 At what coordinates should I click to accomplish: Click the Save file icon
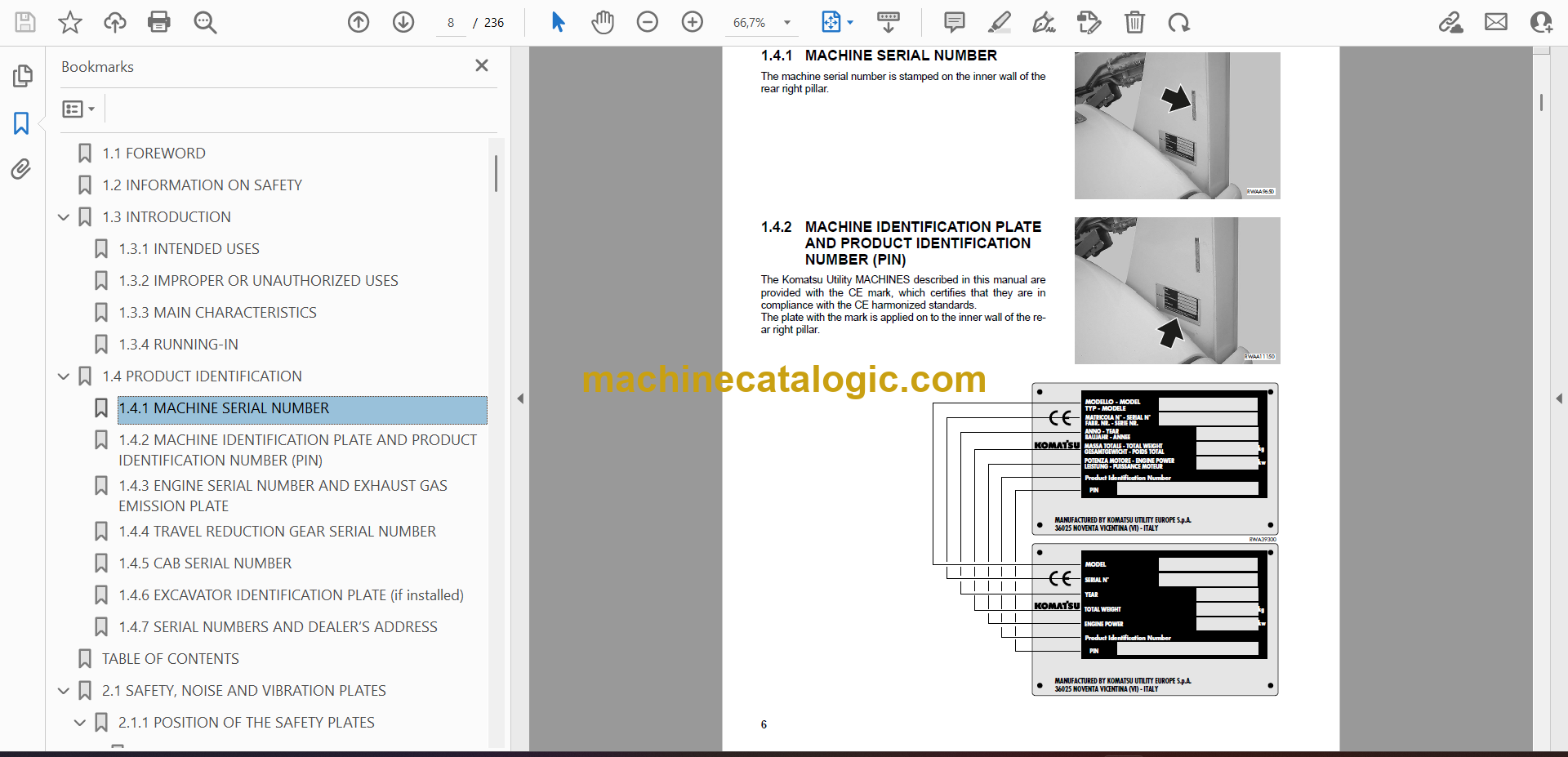point(25,22)
